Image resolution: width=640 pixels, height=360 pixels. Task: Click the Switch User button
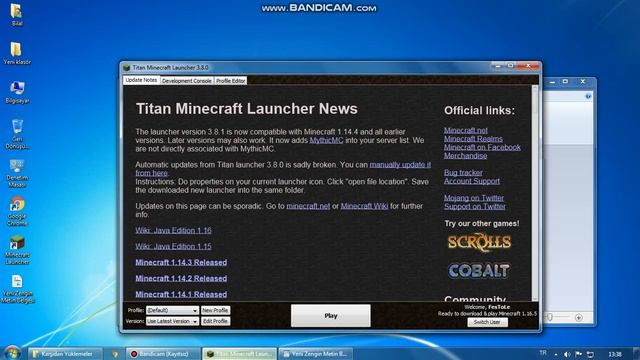(x=487, y=322)
